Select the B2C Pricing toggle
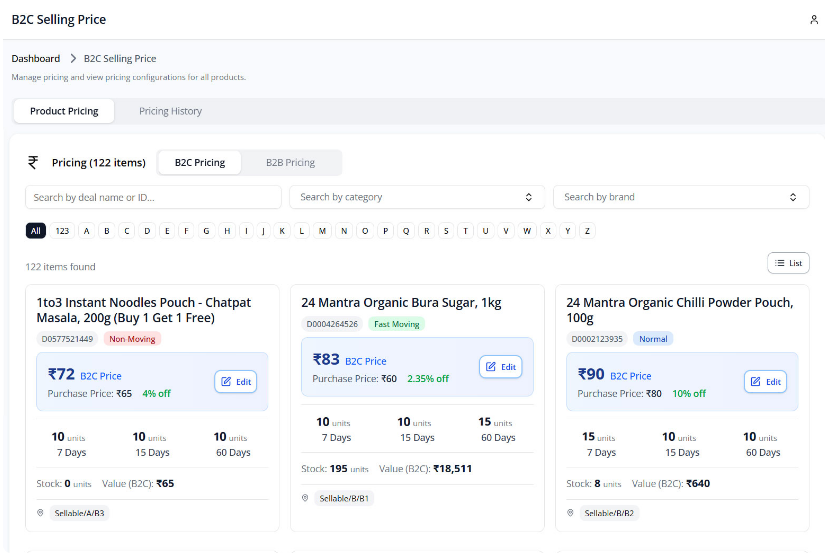Screen dimensions: 829x560 (200, 162)
